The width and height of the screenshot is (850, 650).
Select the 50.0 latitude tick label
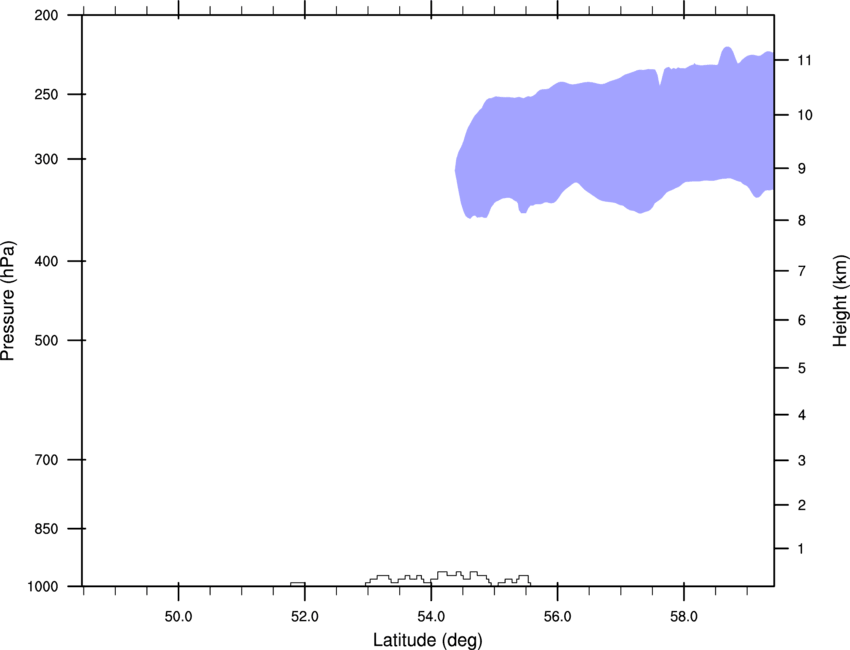point(178,617)
